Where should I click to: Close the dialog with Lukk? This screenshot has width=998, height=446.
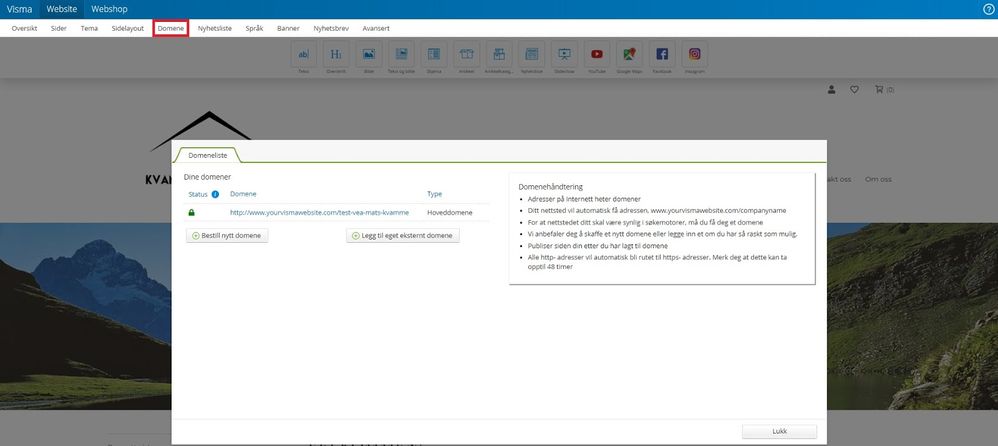[780, 431]
